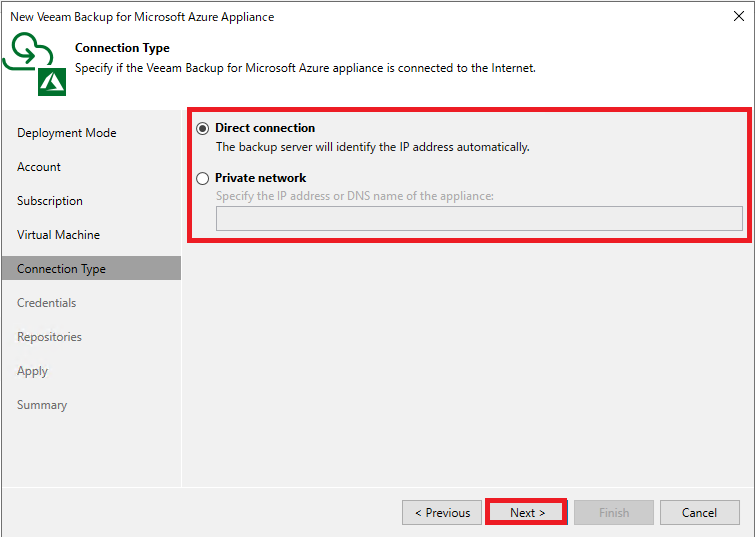This screenshot has height=537, width=755.
Task: Open the Repositories wizard step
Action: [50, 337]
